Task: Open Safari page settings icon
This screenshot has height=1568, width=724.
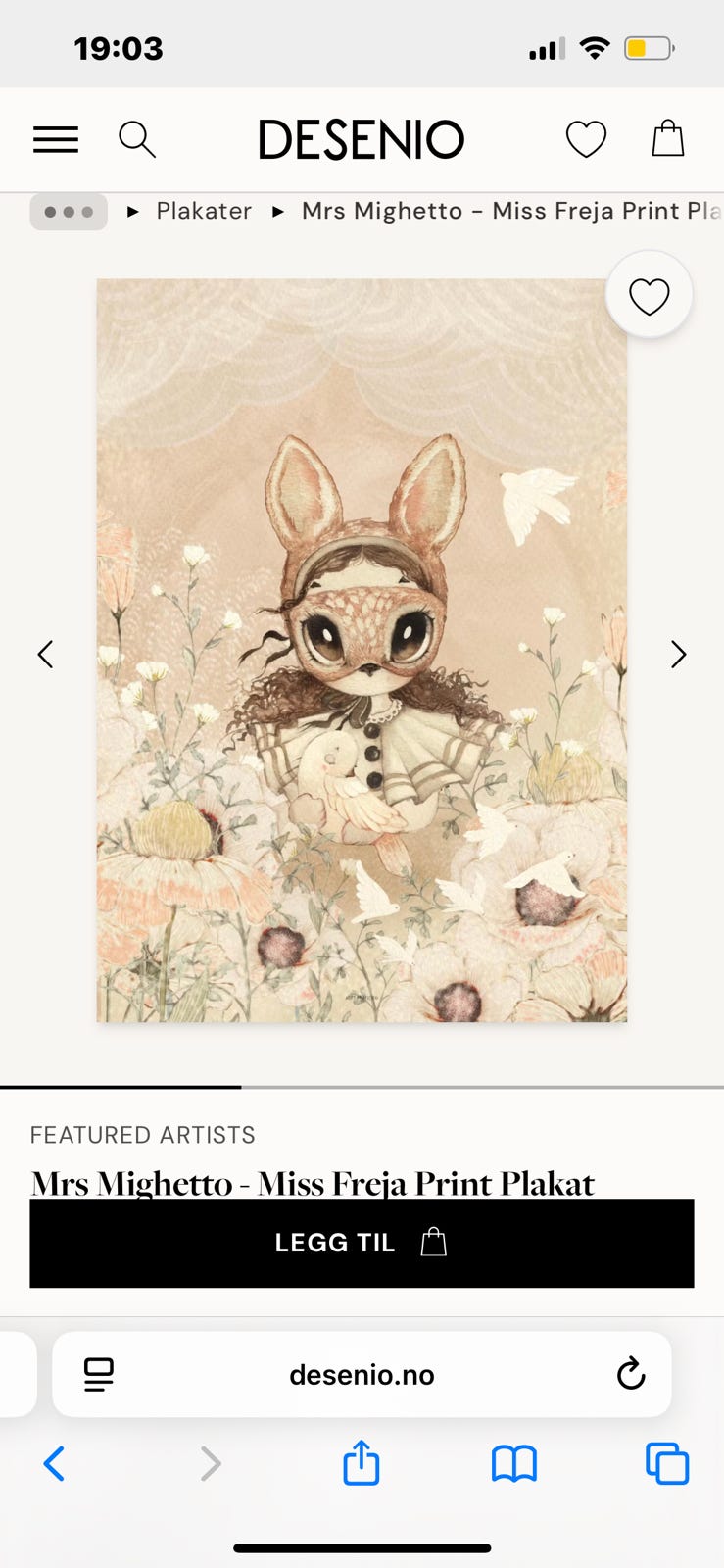Action: (99, 1375)
